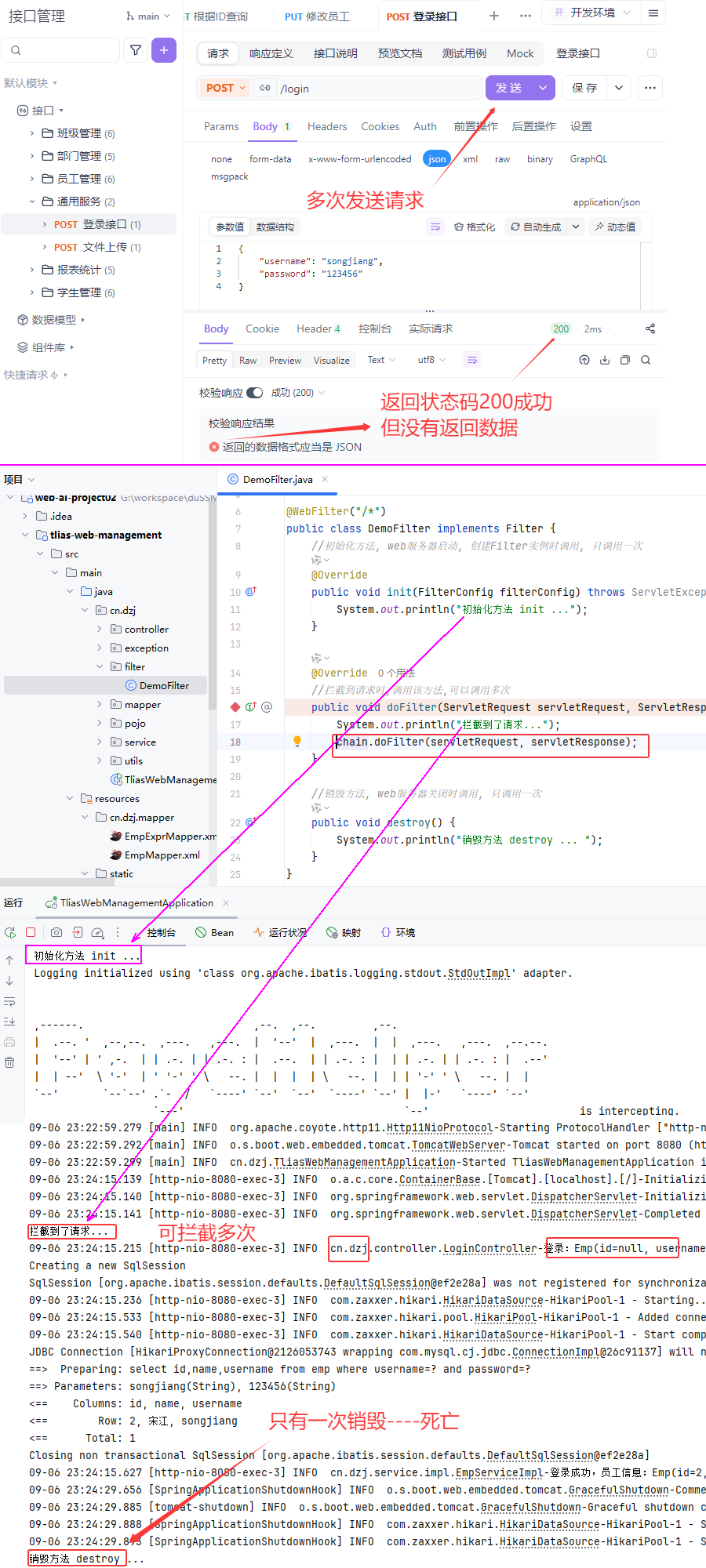Select the raw body type option
Screen dimensions: 706x1568
click(x=502, y=159)
